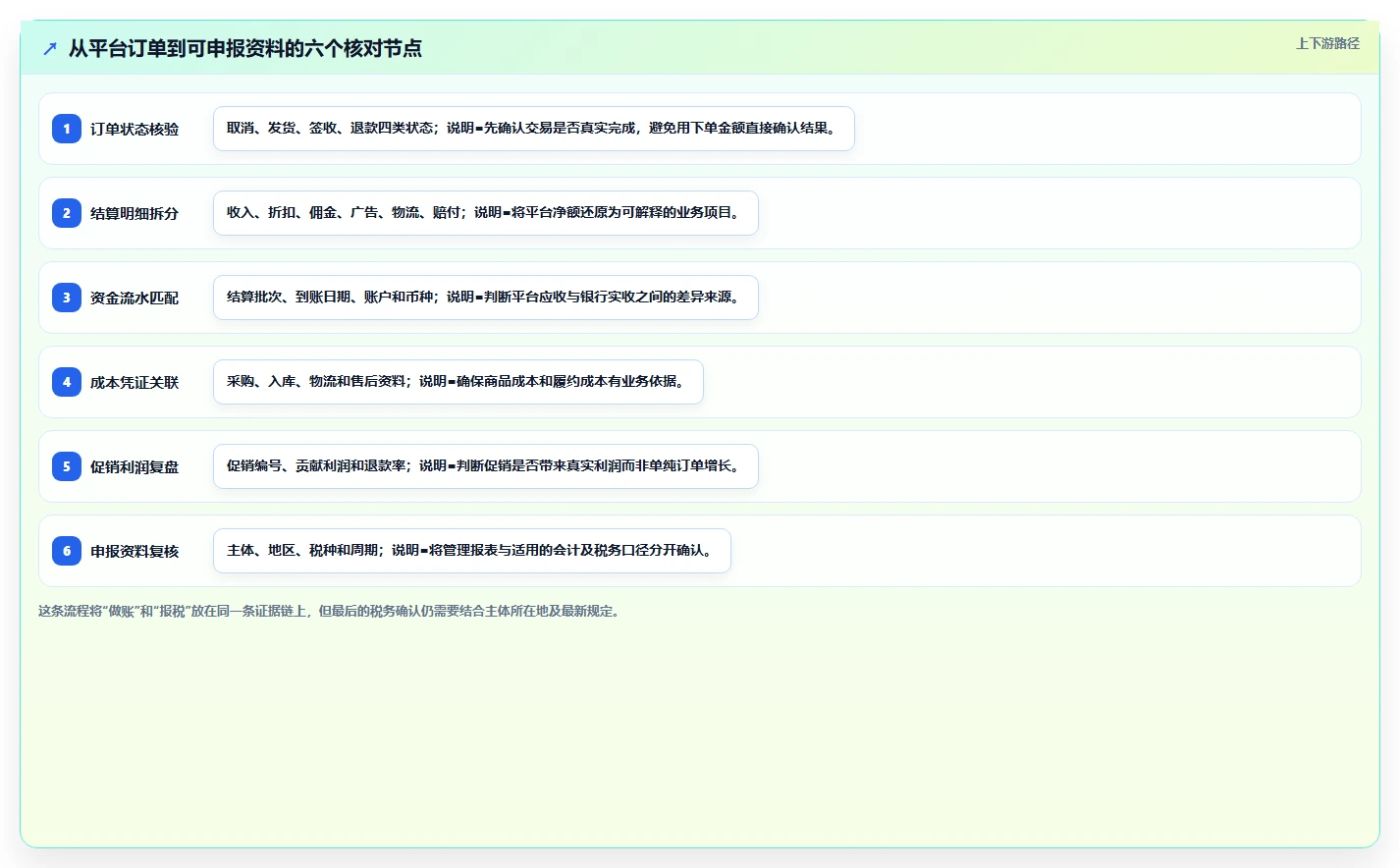Click the description box starting with 促销编号
1400x868 pixels.
(x=486, y=466)
